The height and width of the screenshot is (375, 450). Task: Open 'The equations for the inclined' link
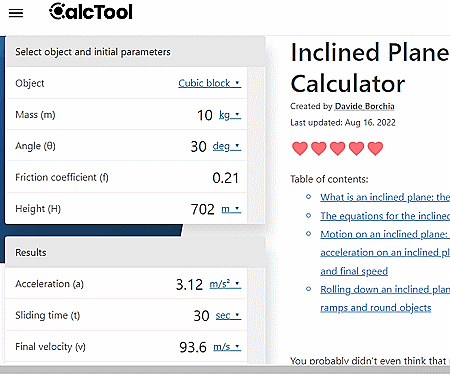point(385,216)
